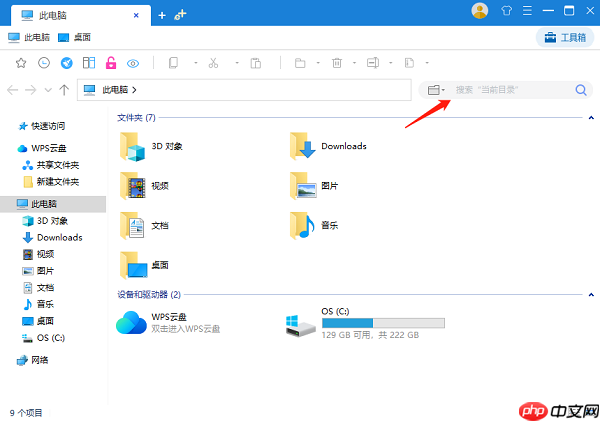Select 音乐 in the sidebar
Screen dimensions: 600x421
coord(38,304)
